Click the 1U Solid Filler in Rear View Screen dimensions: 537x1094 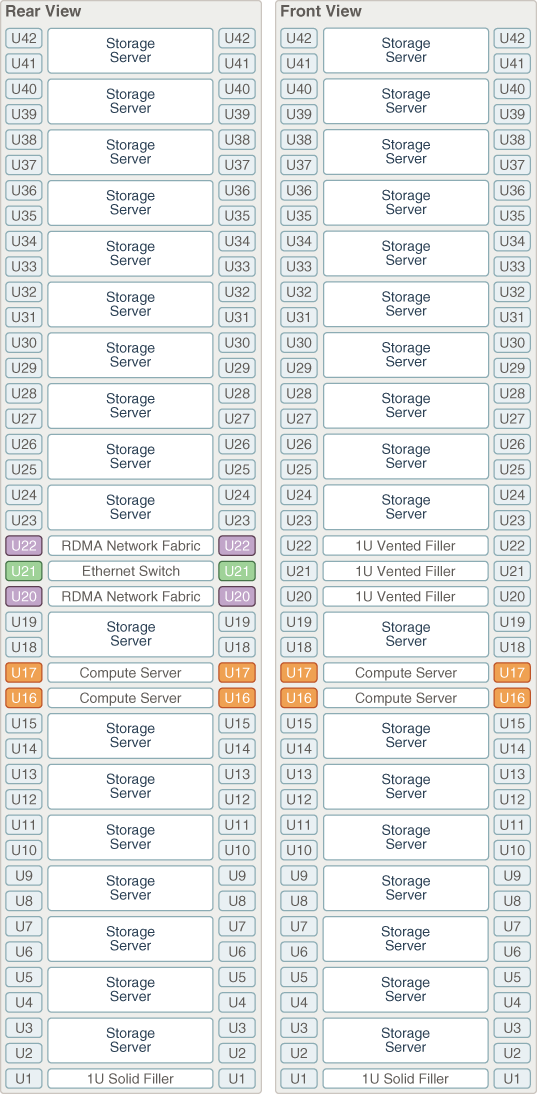(x=130, y=1079)
